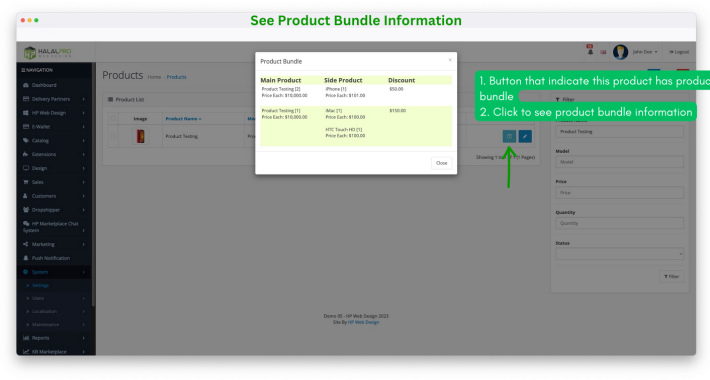This screenshot has height=380, width=710.
Task: Click the Products breadcrumb link
Action: tap(176, 77)
